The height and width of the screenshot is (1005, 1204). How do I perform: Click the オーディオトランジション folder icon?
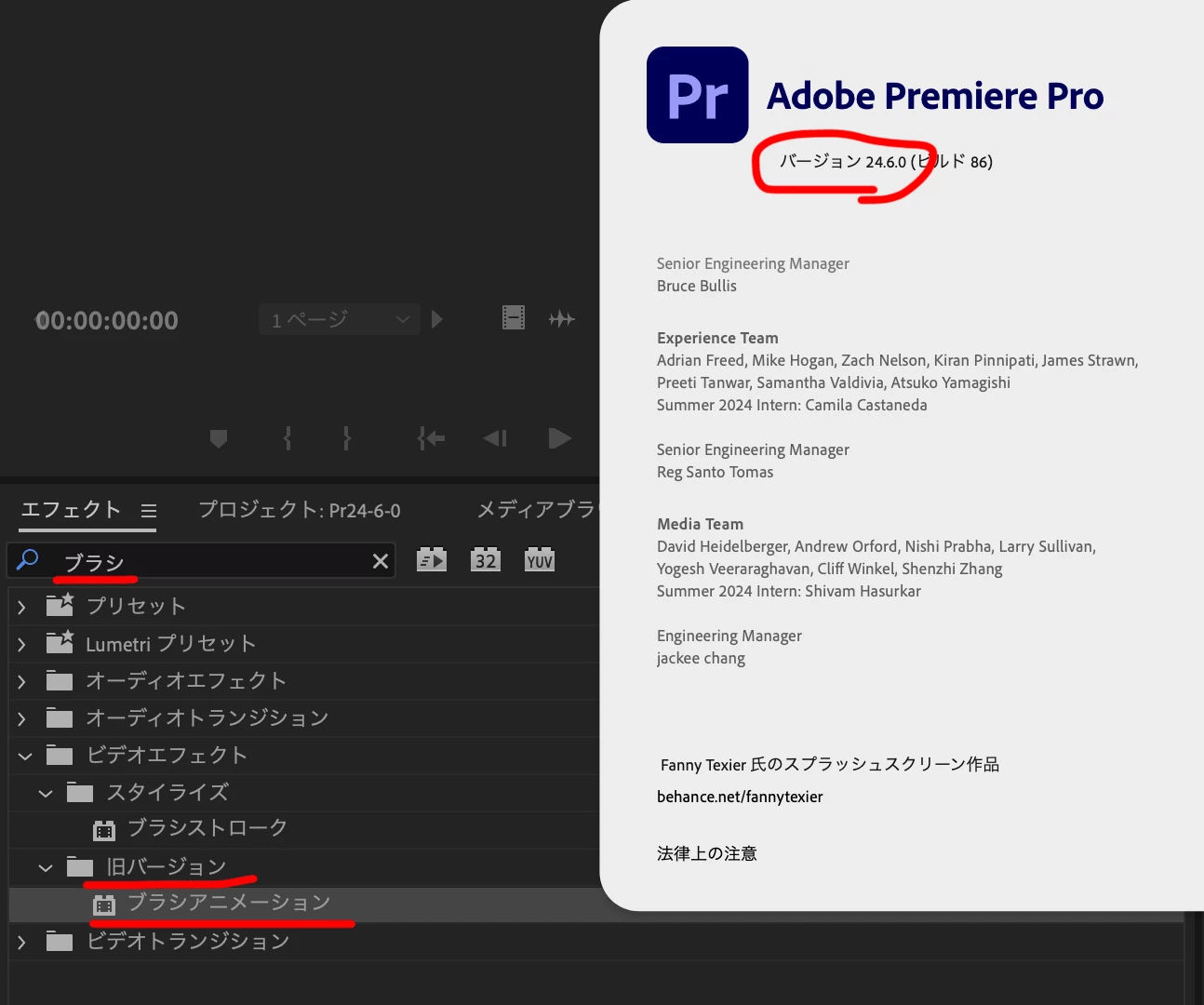(60, 717)
